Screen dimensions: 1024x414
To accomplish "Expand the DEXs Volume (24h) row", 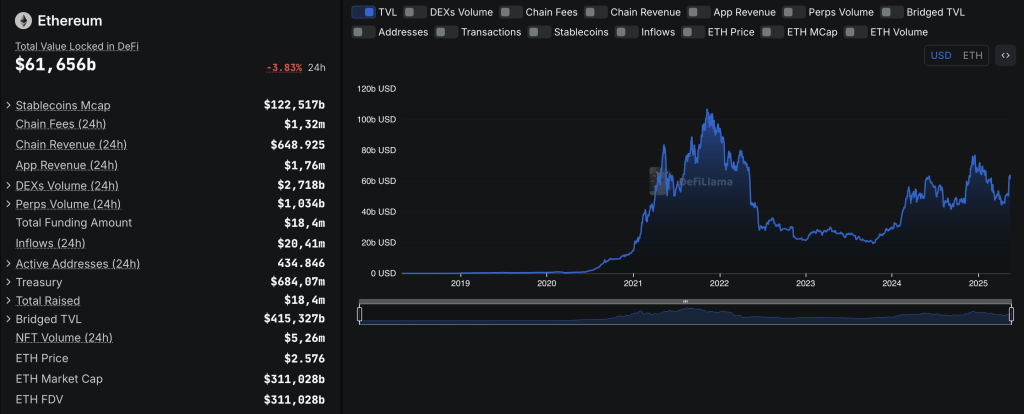I will 8,185.
